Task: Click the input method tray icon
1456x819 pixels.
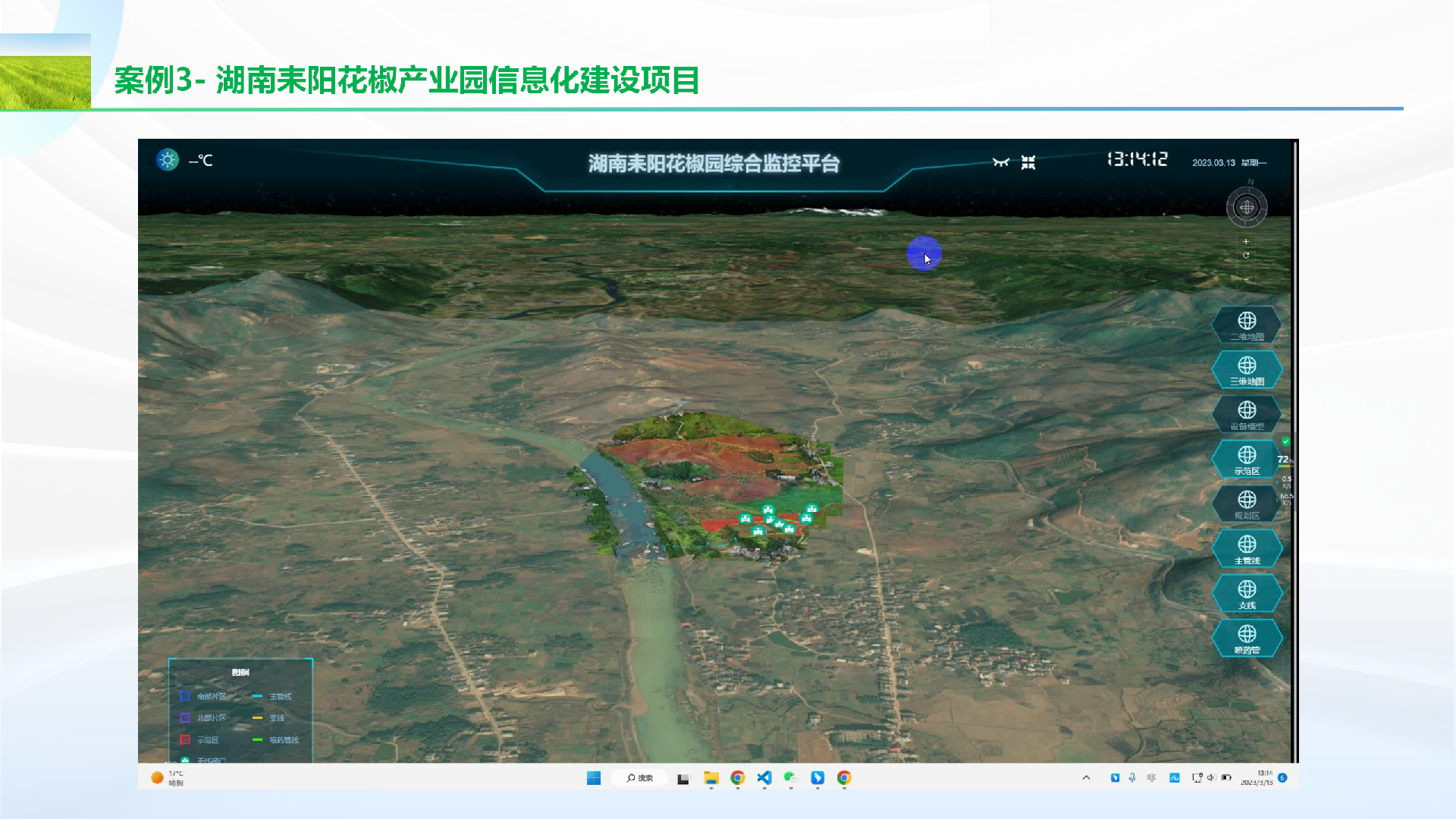Action: coord(1152,778)
